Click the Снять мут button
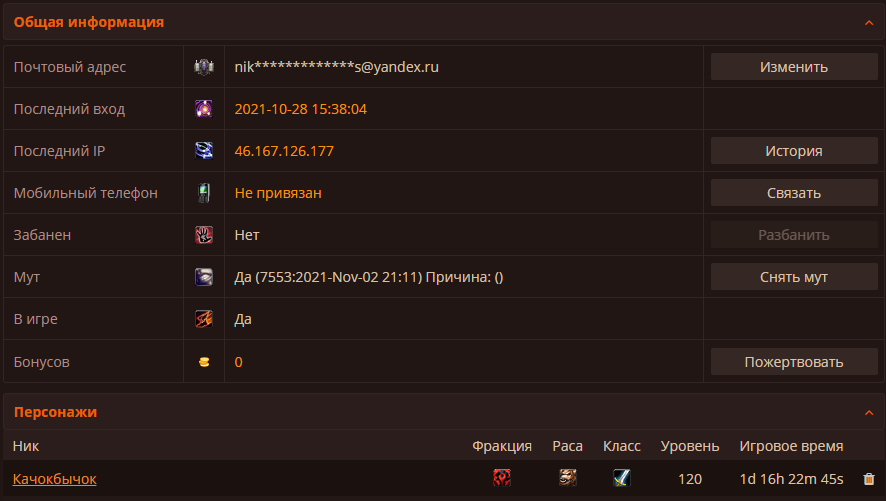 (x=794, y=277)
